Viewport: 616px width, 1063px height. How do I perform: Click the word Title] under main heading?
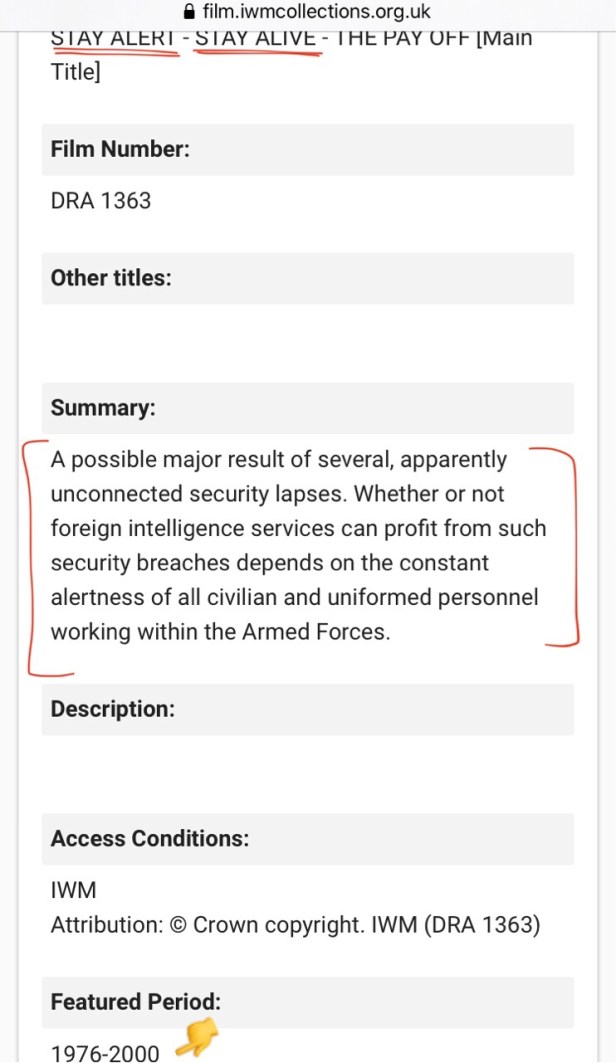pos(76,72)
